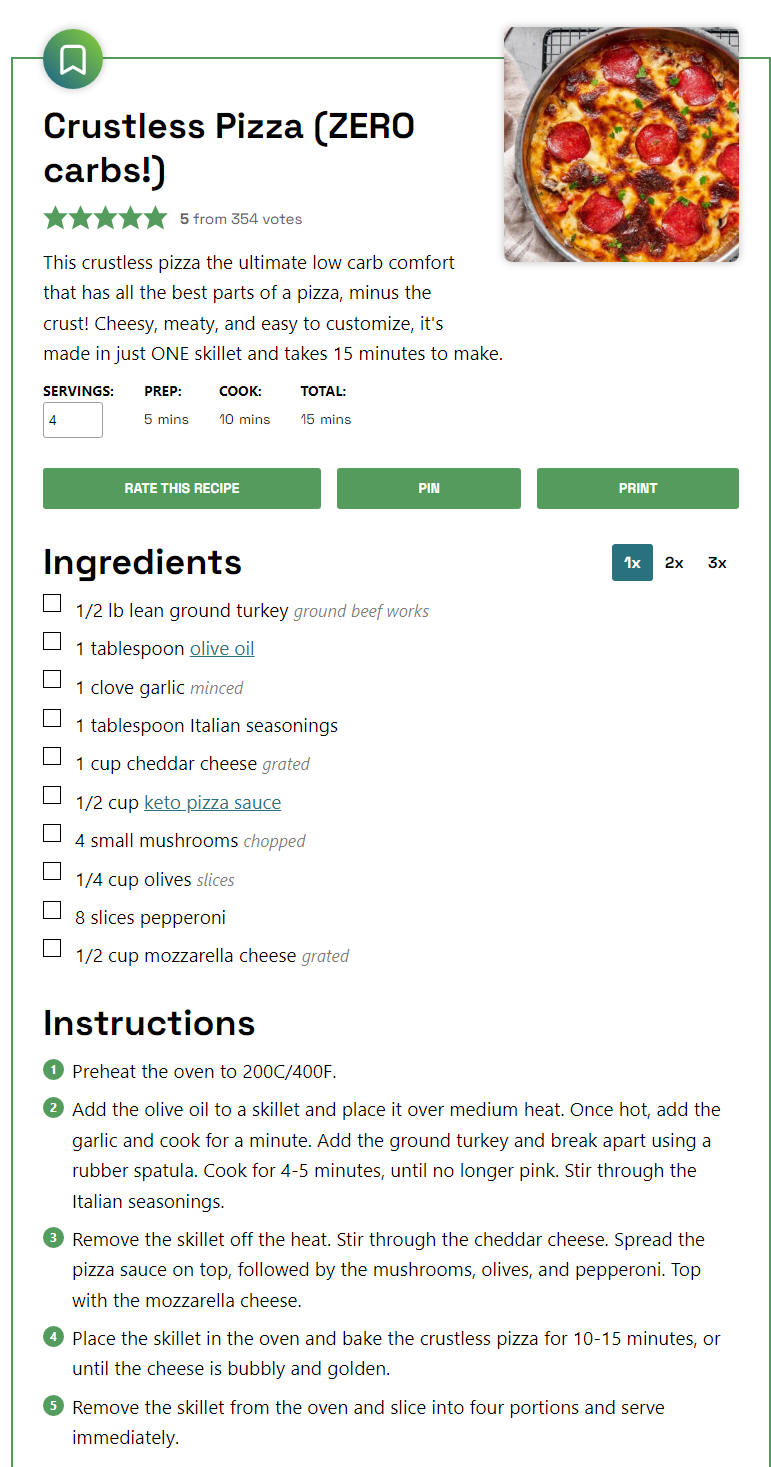771x1467 pixels.
Task: Tick the olives slices checkbox
Action: click(x=52, y=871)
